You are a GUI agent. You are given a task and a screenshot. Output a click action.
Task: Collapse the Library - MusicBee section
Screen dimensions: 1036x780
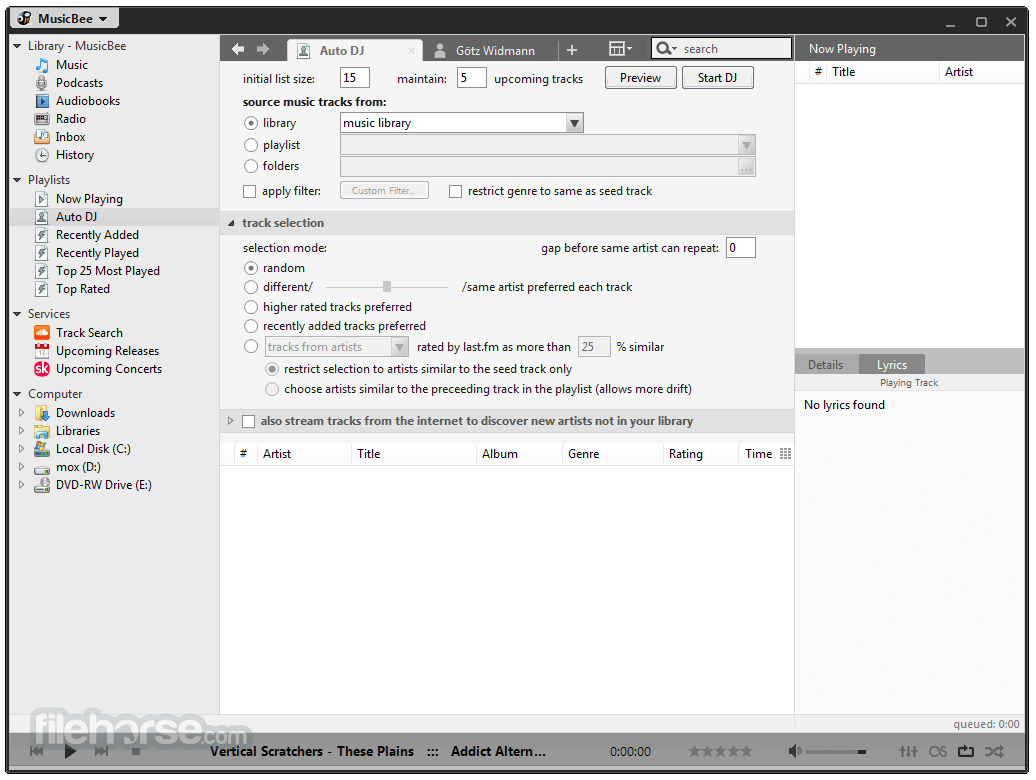coord(17,46)
